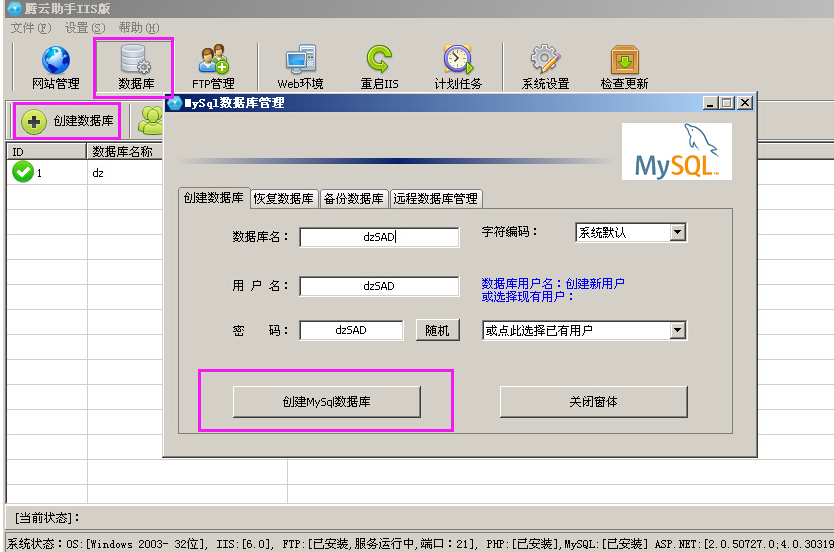Click the 关闭窗体 button

594,402
